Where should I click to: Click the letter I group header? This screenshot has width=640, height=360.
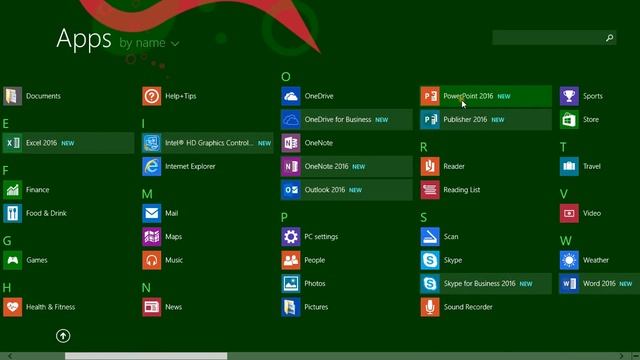pyautogui.click(x=143, y=124)
